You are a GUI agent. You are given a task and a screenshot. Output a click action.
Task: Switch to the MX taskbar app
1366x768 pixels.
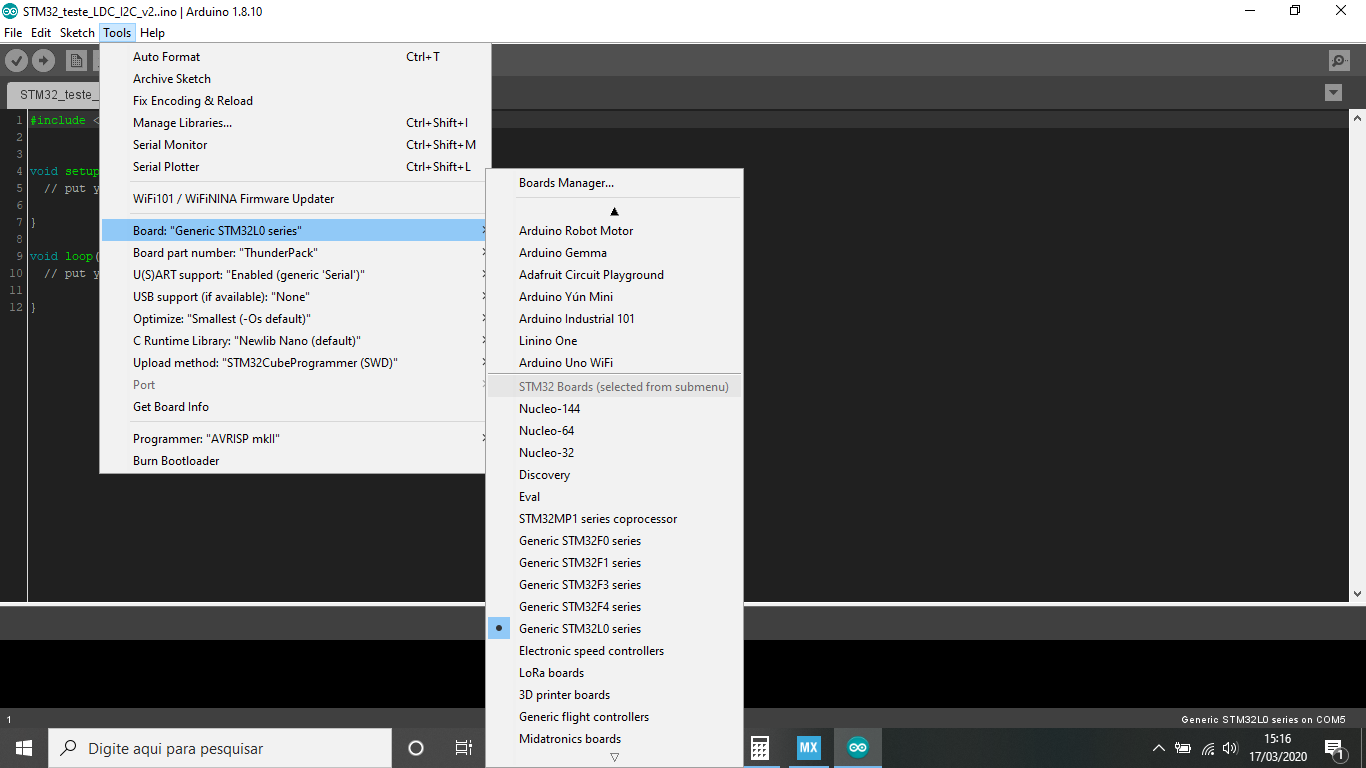(x=809, y=748)
